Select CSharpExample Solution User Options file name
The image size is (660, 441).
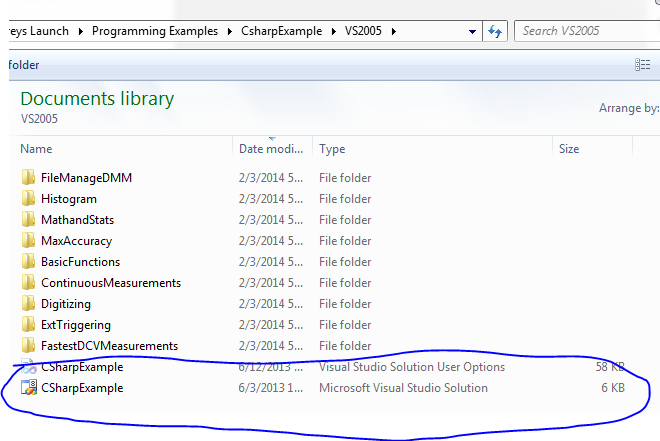[x=82, y=367]
